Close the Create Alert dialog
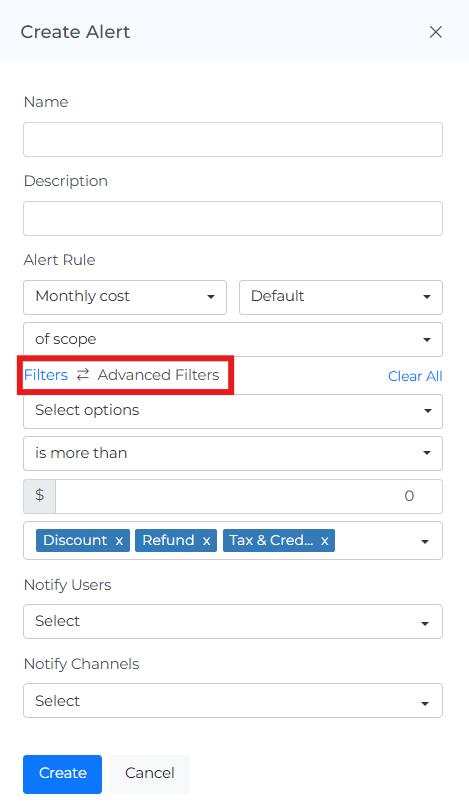Viewport: 469px width, 805px height. (x=436, y=32)
